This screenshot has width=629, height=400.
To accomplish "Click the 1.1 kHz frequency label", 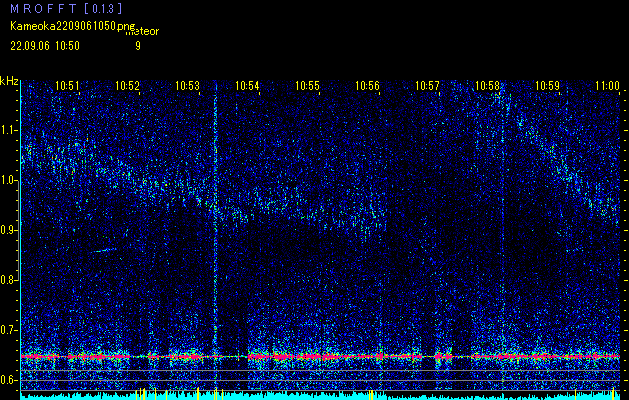I will pyautogui.click(x=8, y=130).
